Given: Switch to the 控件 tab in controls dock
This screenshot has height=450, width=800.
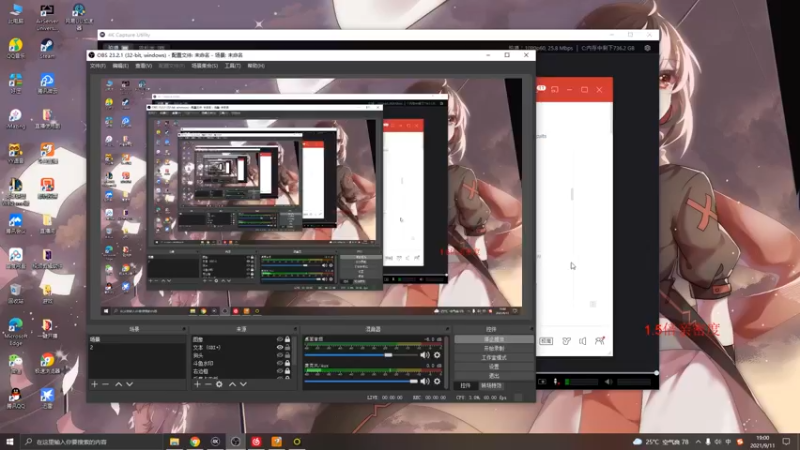Looking at the screenshot, I should (465, 386).
